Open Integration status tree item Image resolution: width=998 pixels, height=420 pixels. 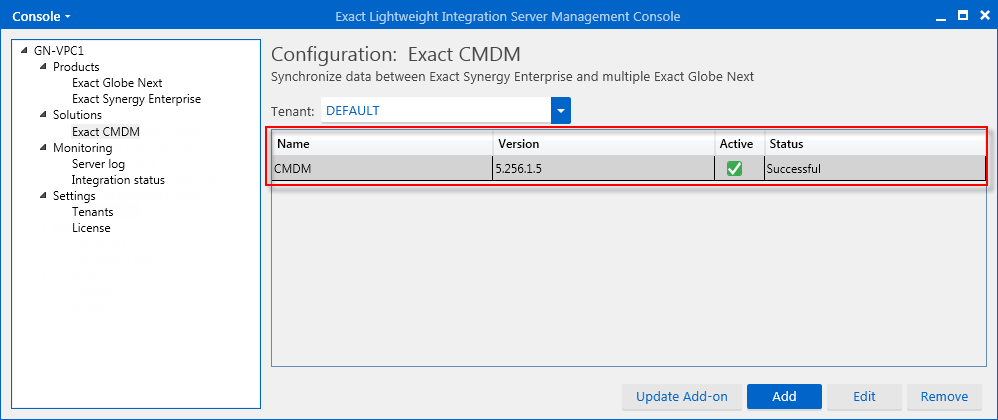coord(118,180)
